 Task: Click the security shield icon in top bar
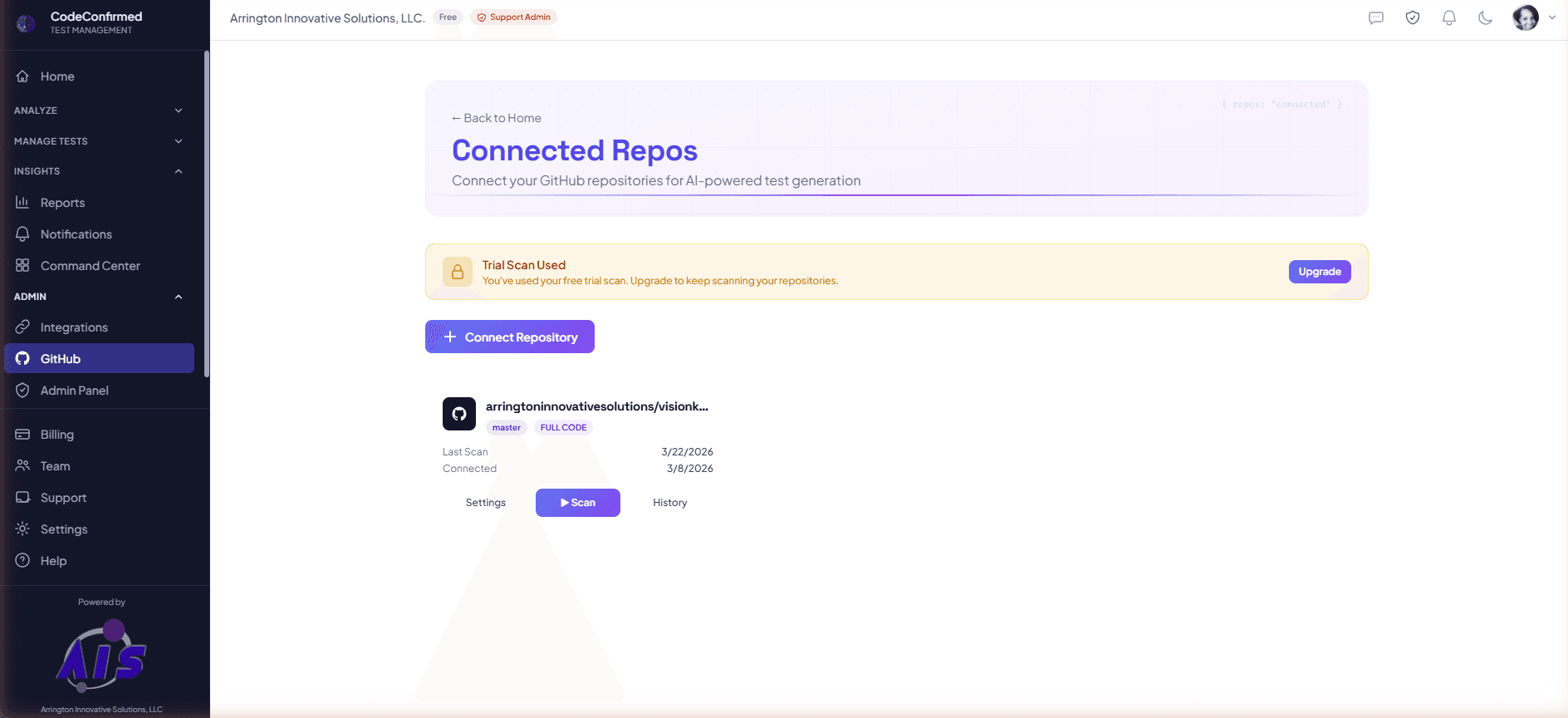click(x=1412, y=17)
